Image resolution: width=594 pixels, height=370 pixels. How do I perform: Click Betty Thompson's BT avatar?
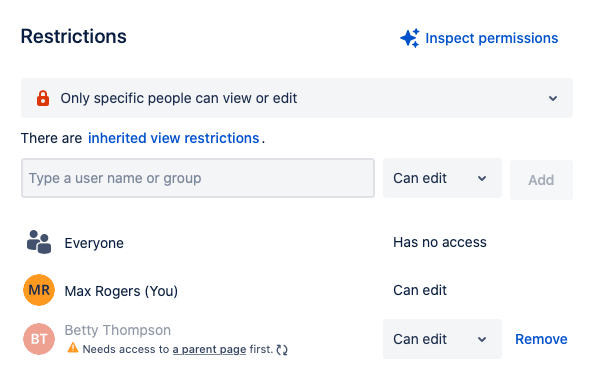point(39,339)
